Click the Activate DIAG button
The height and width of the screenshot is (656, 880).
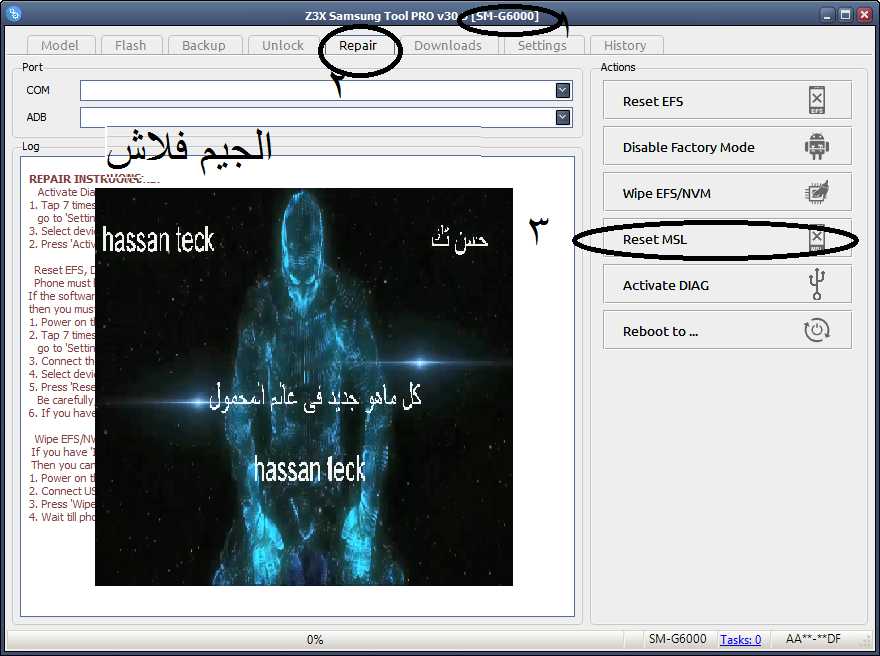[x=727, y=285]
